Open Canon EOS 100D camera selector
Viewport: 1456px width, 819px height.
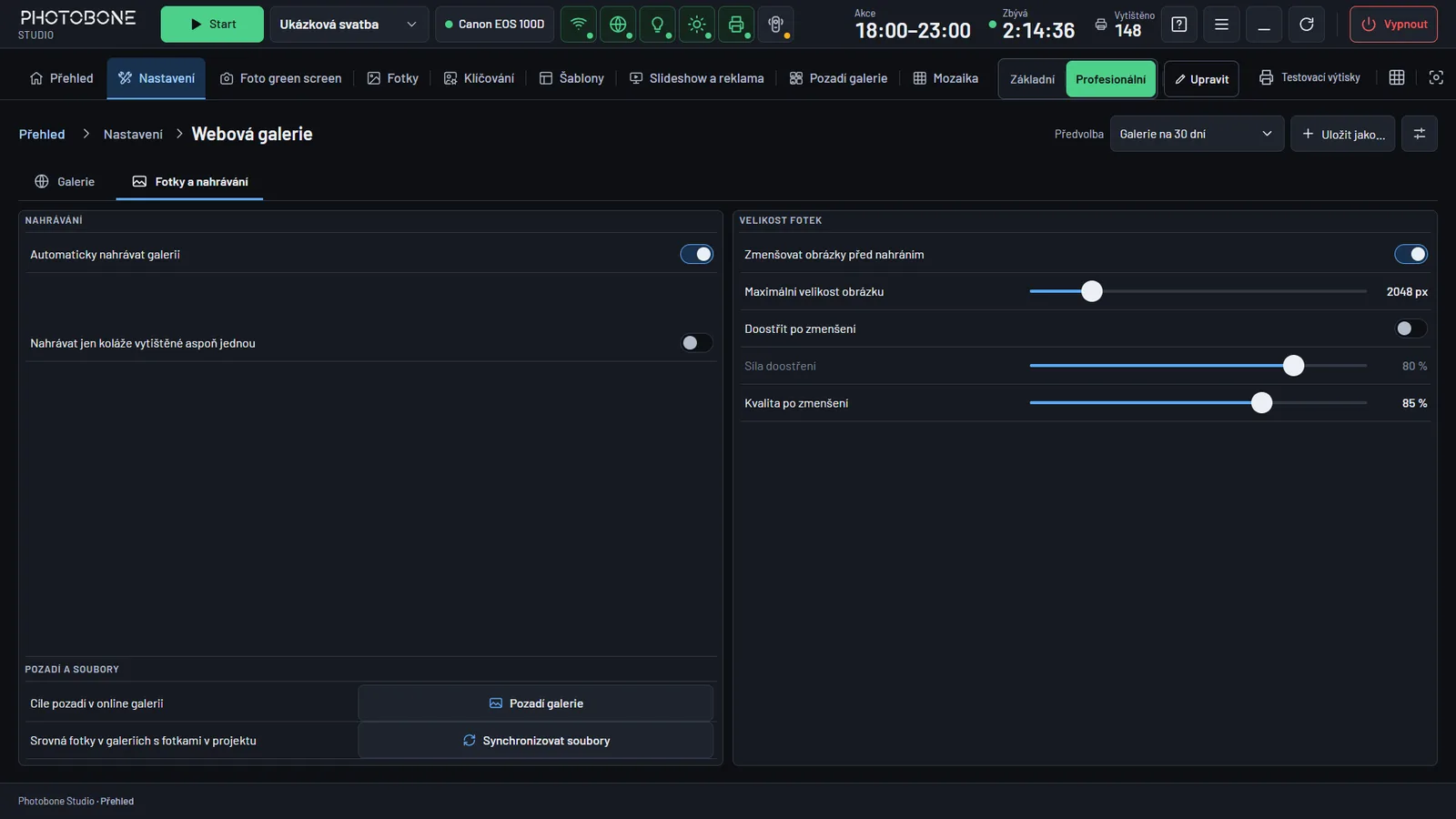pos(495,25)
